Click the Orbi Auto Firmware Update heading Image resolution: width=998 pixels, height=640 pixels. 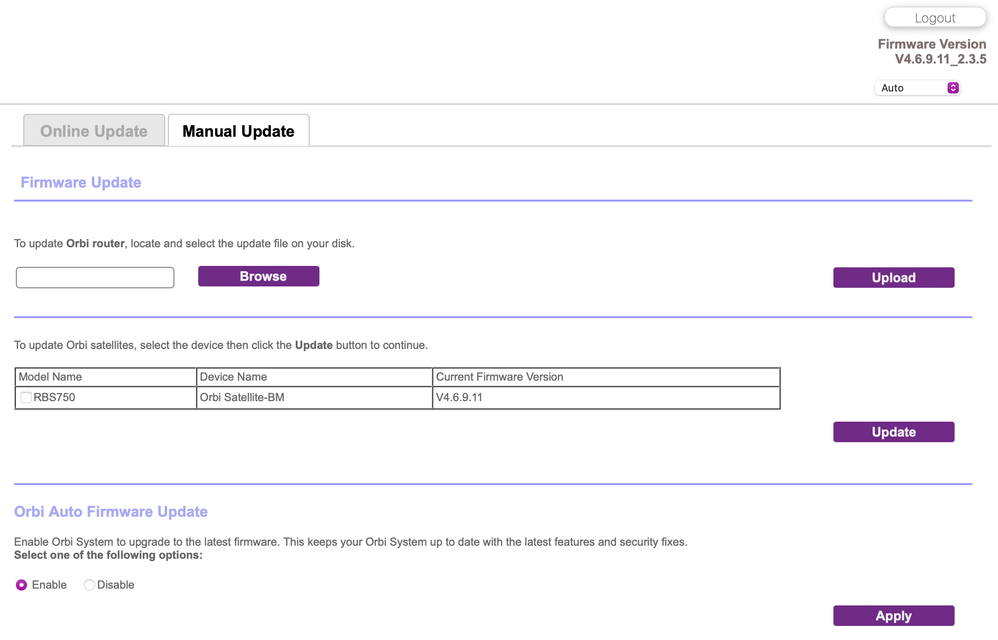pos(110,511)
